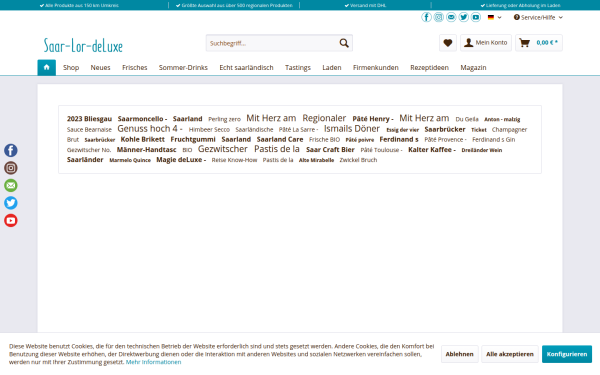The height and width of the screenshot is (375, 600).
Task: Click Facebook icon in left sidebar
Action: coord(11,150)
